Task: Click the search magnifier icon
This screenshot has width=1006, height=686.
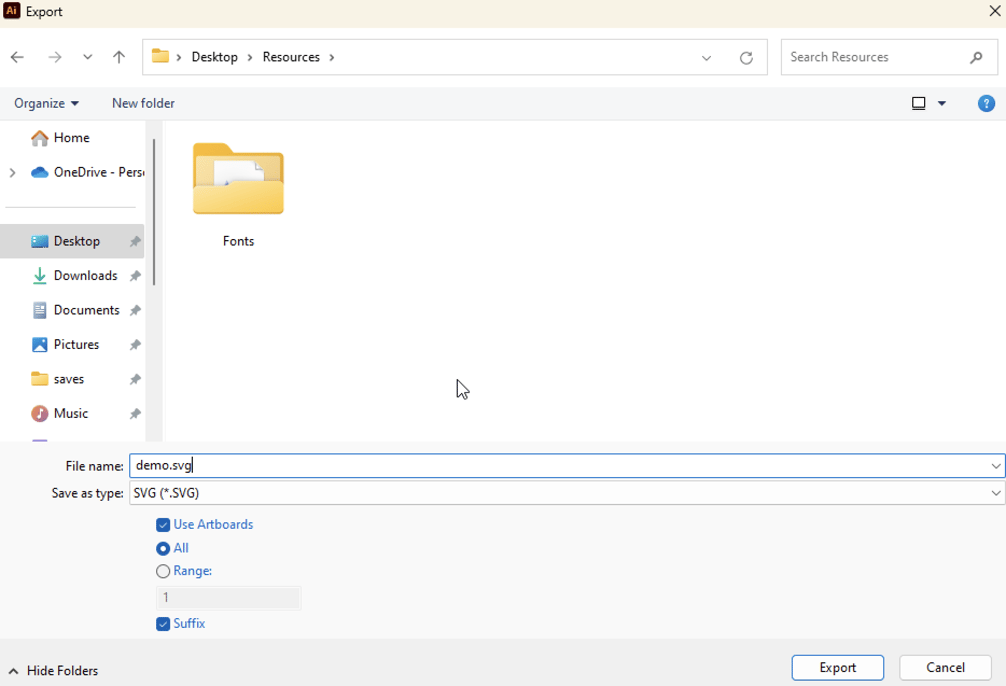Action: pyautogui.click(x=975, y=57)
